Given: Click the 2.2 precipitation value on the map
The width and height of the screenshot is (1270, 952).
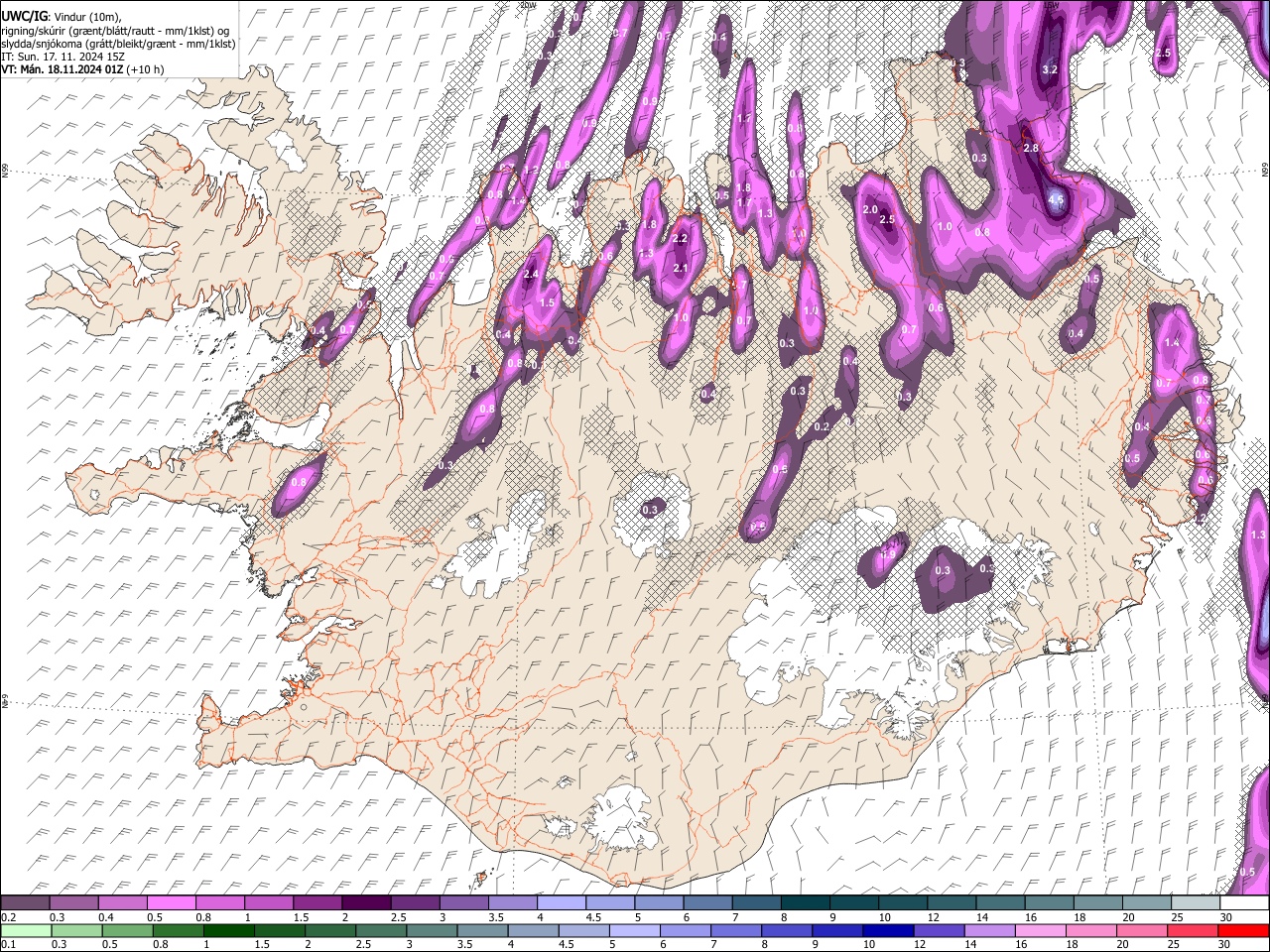Looking at the screenshot, I should [x=680, y=239].
